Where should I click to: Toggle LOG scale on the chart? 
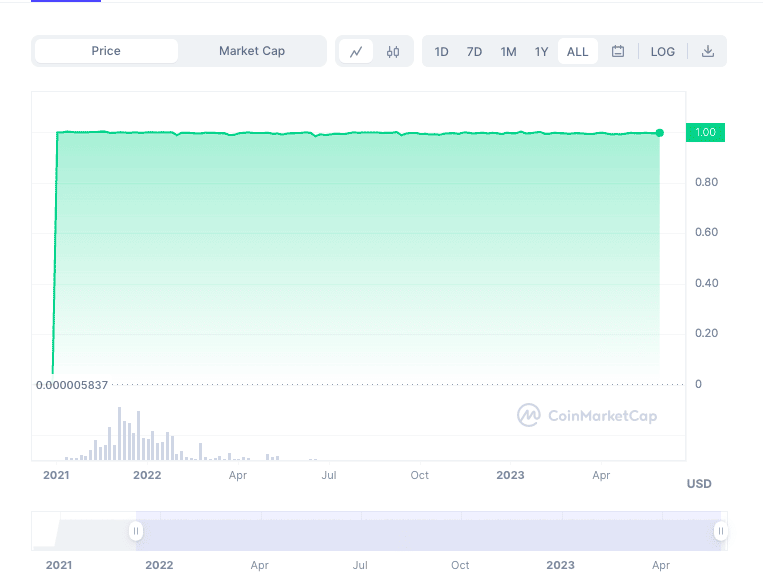pyautogui.click(x=662, y=52)
